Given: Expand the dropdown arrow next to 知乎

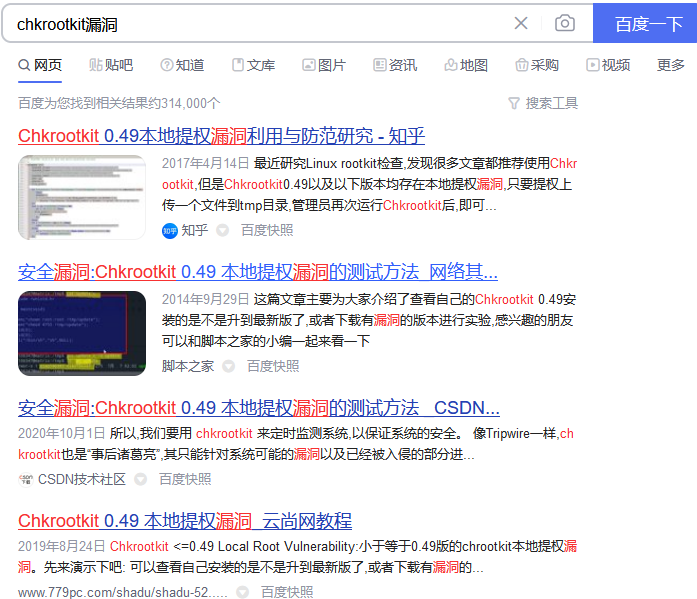Looking at the screenshot, I should click(222, 231).
